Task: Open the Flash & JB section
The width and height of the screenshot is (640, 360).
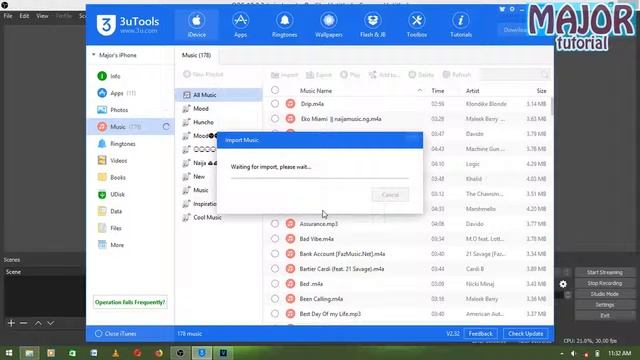Action: tap(373, 25)
